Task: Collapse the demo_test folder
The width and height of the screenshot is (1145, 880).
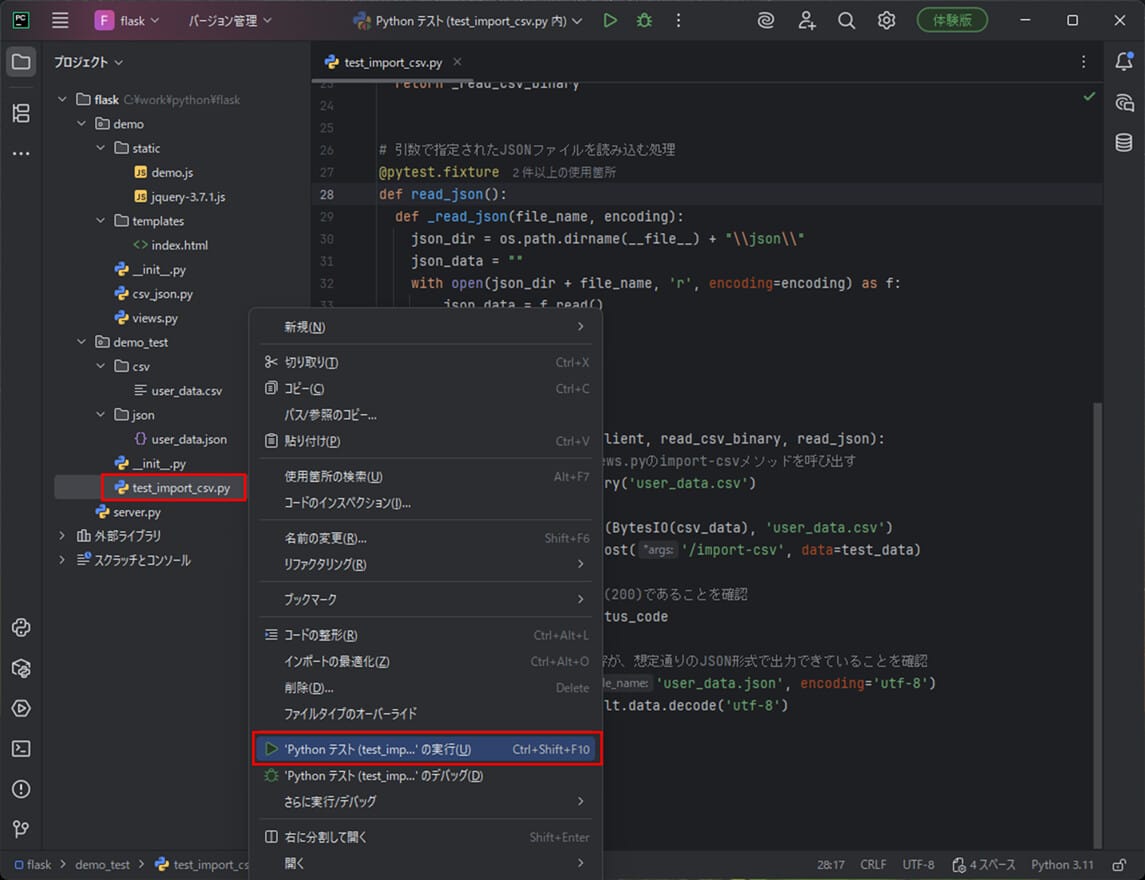Action: click(83, 342)
